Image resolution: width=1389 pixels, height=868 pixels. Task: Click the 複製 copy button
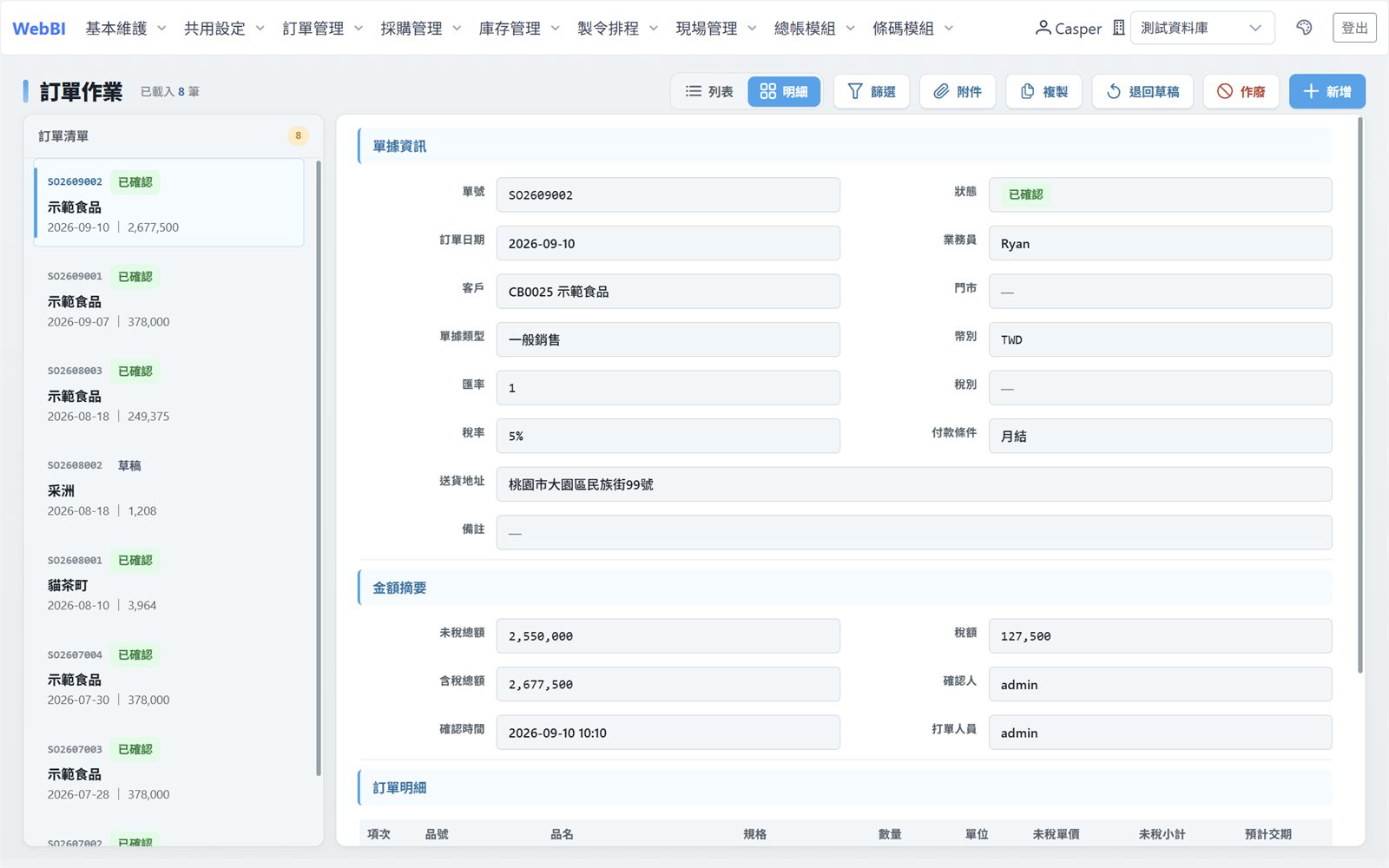tap(1044, 91)
